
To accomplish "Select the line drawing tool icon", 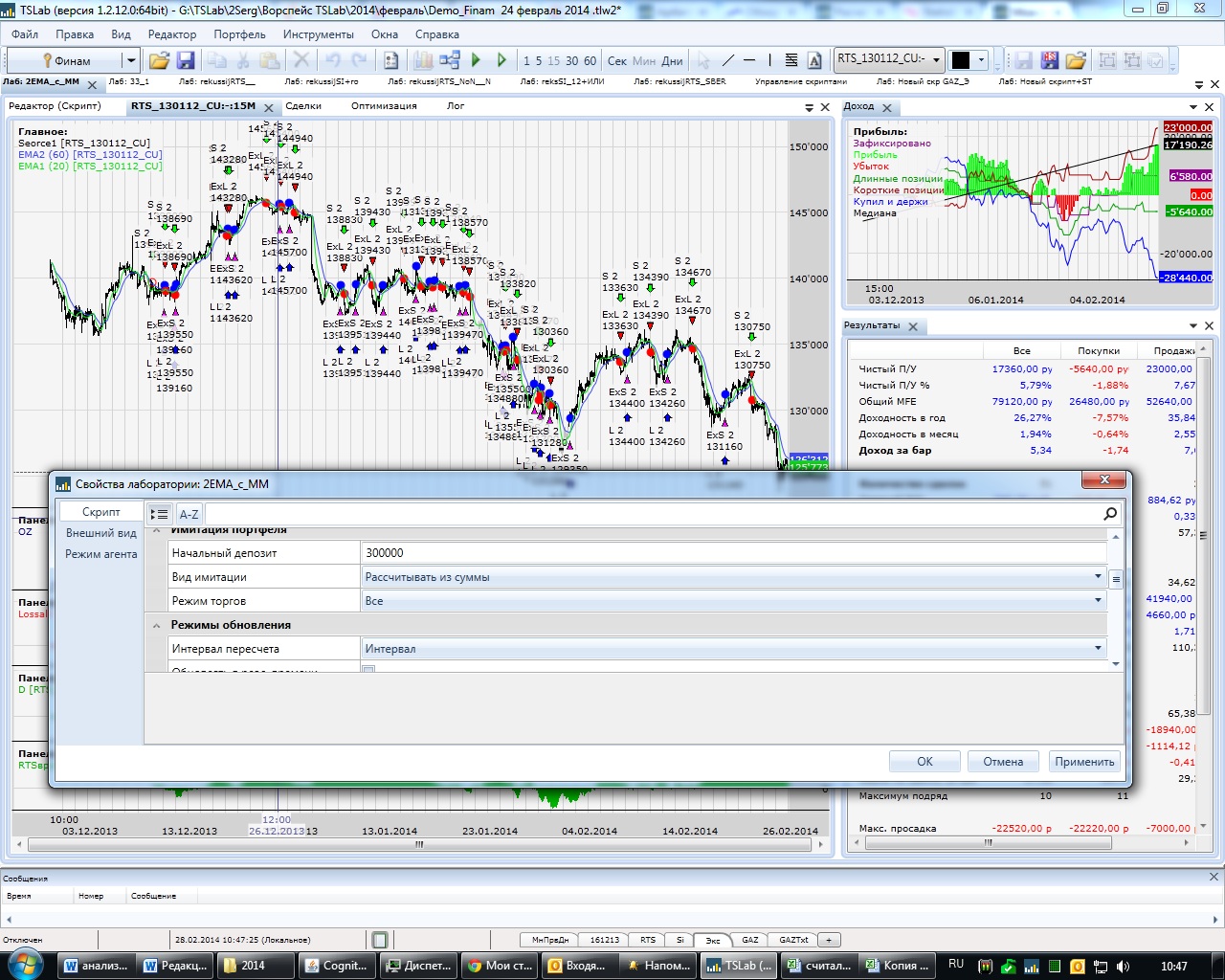I will (x=727, y=60).
